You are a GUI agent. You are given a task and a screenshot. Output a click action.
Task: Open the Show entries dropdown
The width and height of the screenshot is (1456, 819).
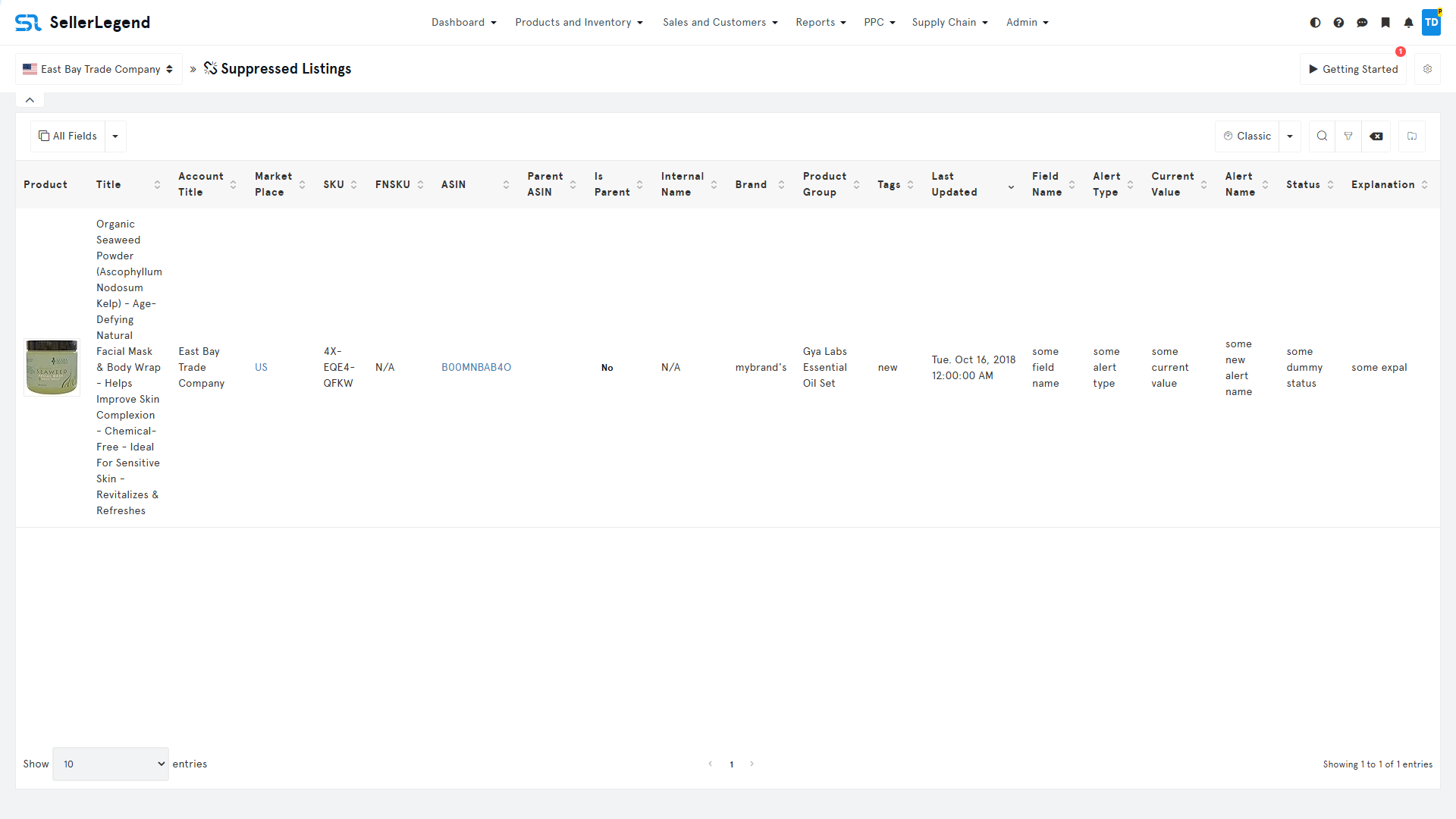pyautogui.click(x=110, y=764)
